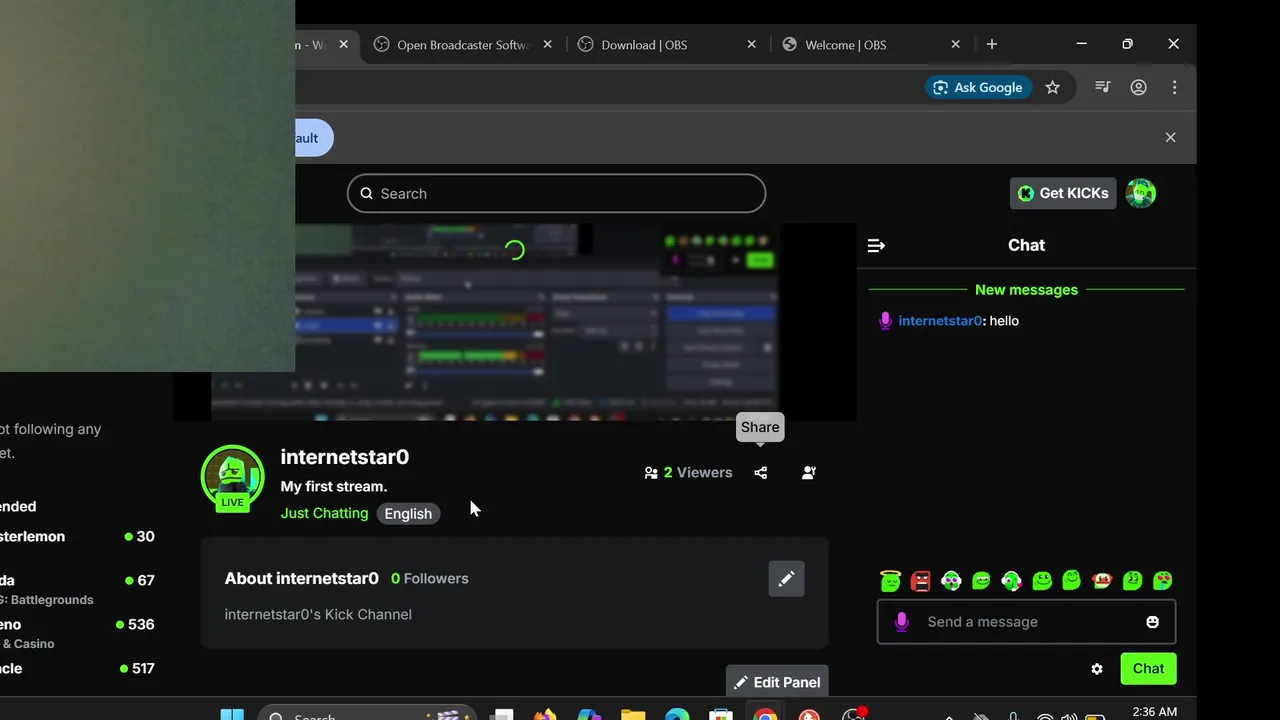Click the Get KICKs button
The height and width of the screenshot is (720, 1280).
point(1063,193)
